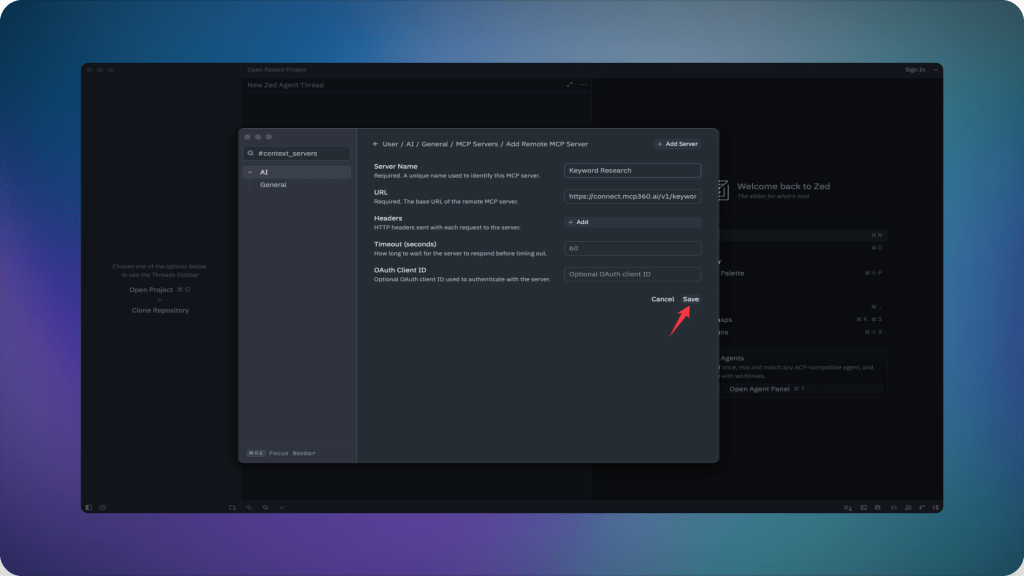Go to MCP Servers in the breadcrumb
The width and height of the screenshot is (1024, 576).
[477, 144]
